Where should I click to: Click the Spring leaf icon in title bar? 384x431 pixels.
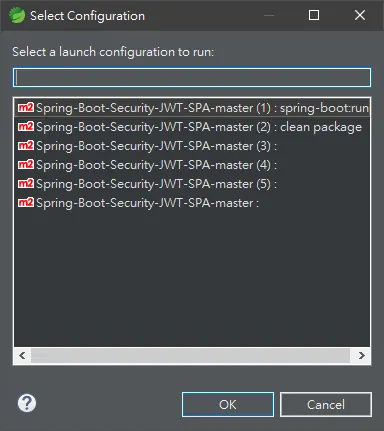tap(17, 15)
